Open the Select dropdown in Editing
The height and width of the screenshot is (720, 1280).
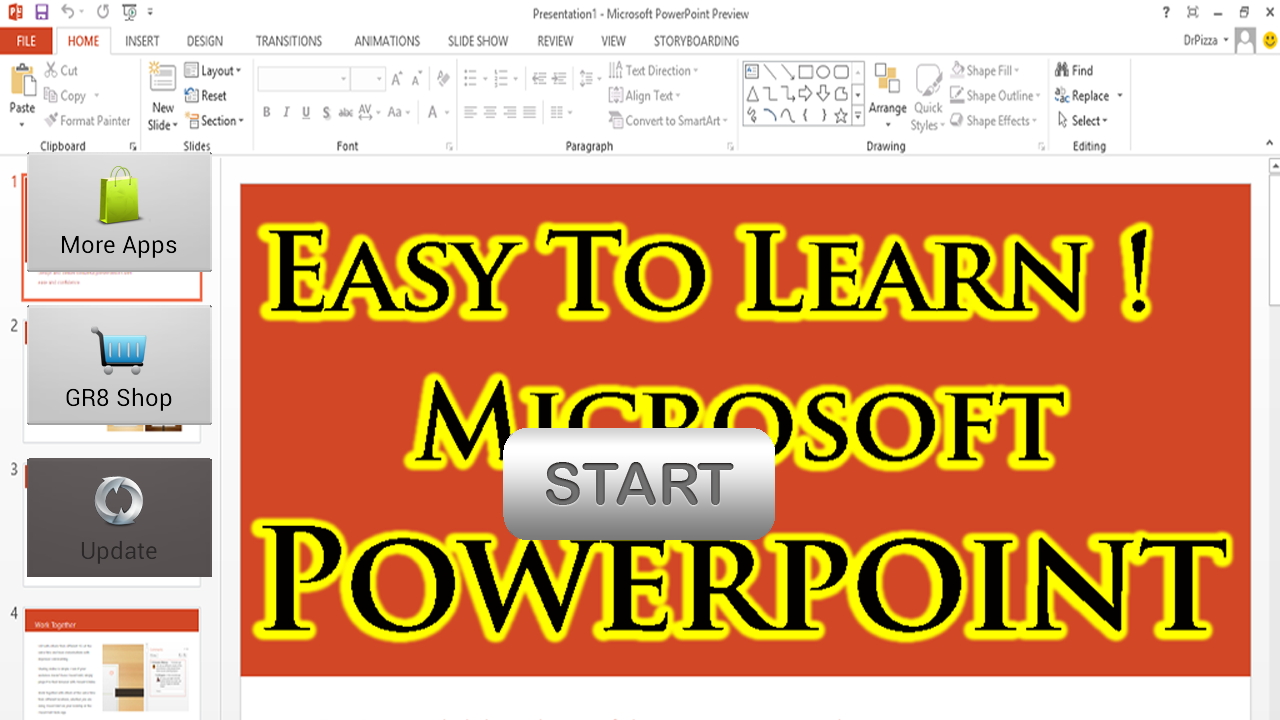[x=1082, y=121]
